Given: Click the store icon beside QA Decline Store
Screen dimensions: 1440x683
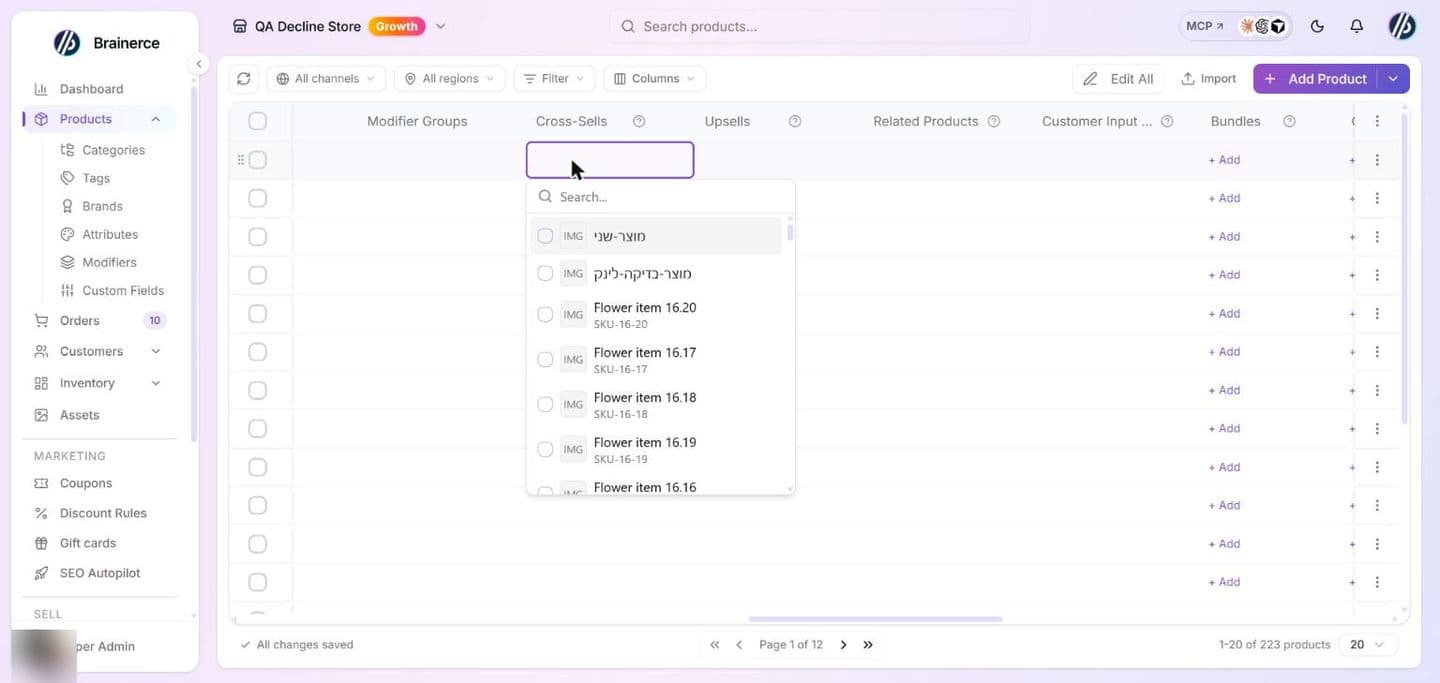Looking at the screenshot, I should (x=239, y=26).
